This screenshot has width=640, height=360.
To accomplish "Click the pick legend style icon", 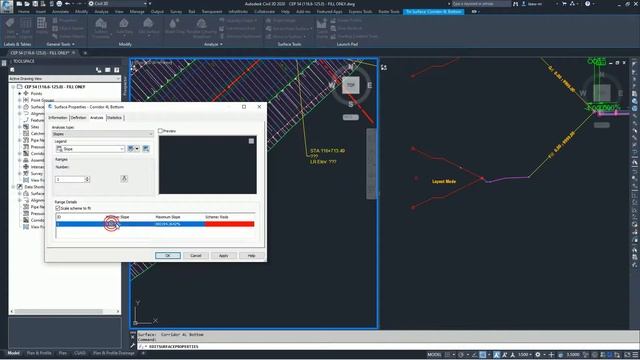I will coord(146,149).
